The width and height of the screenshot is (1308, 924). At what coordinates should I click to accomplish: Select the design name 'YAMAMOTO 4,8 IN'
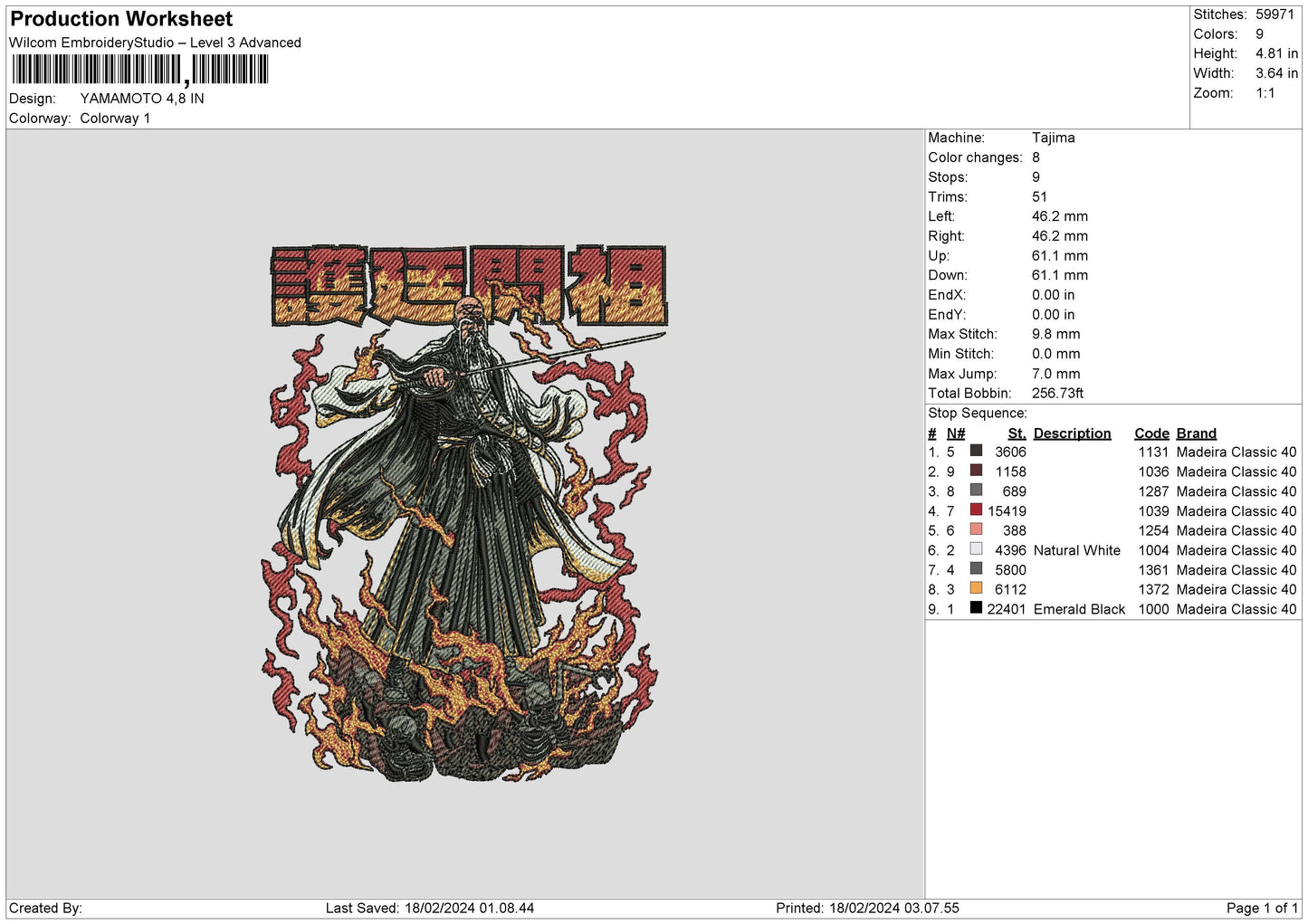pyautogui.click(x=142, y=99)
